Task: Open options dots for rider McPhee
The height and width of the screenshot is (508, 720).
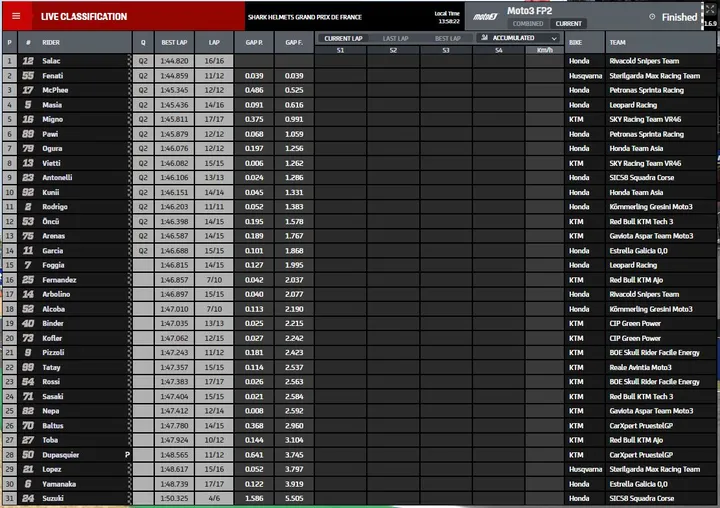Action: 129,90
